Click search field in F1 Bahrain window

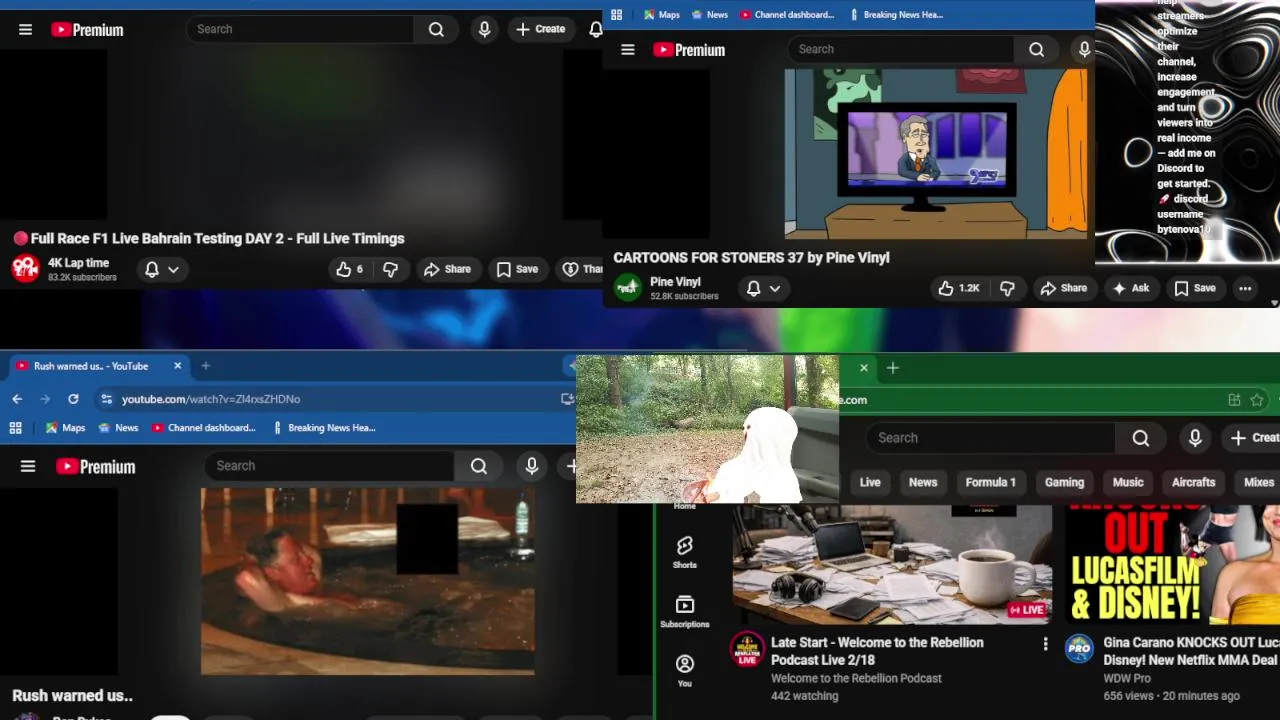(x=300, y=29)
